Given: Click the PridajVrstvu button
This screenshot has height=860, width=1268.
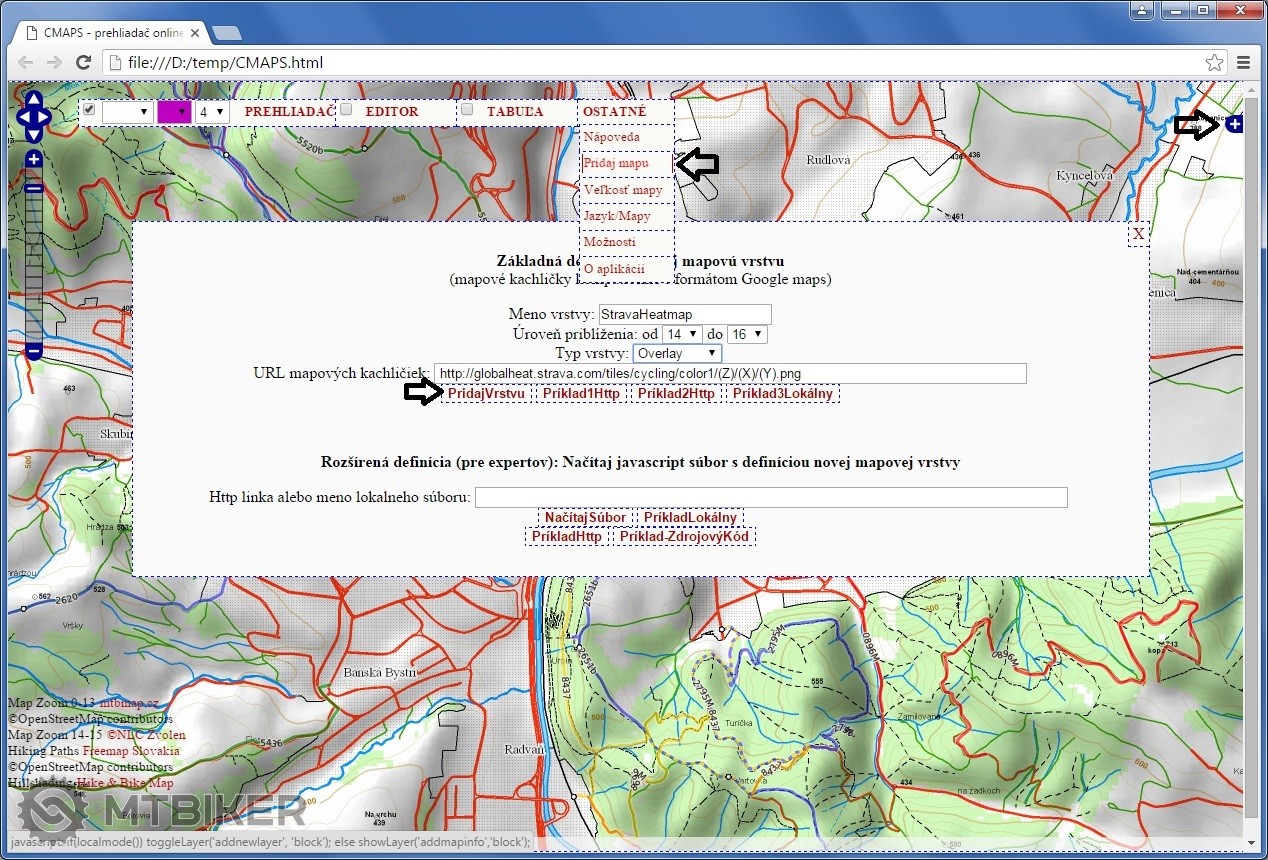Looking at the screenshot, I should (x=486, y=393).
